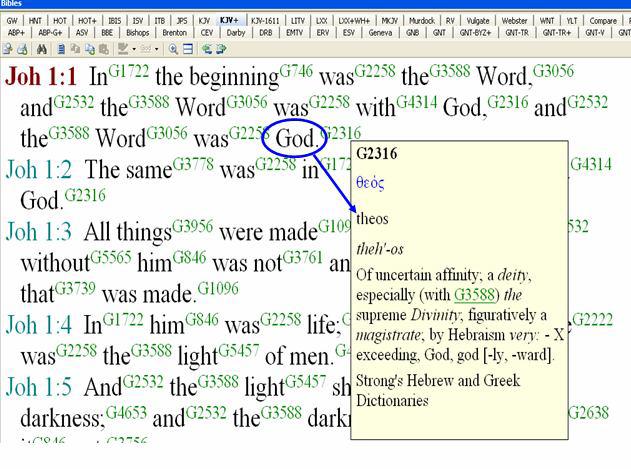Click Strong's number G746 after 'beginning'
Screen dimensions: 631x469
(x=296, y=71)
